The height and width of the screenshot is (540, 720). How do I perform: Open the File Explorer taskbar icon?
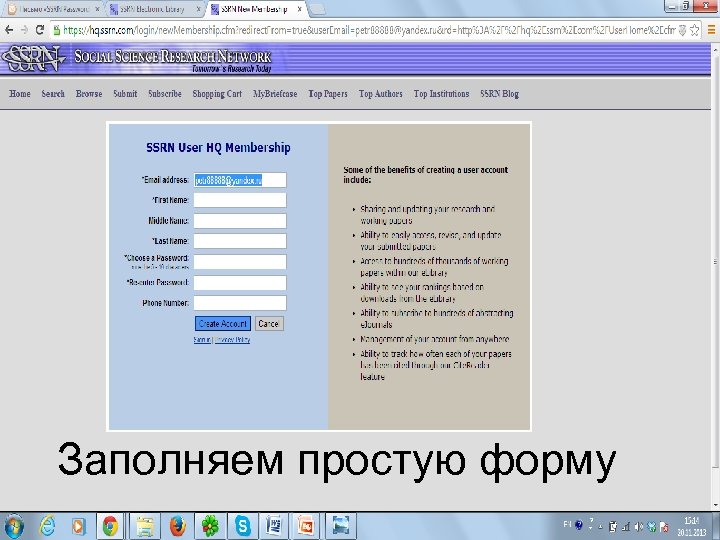pyautogui.click(x=144, y=526)
